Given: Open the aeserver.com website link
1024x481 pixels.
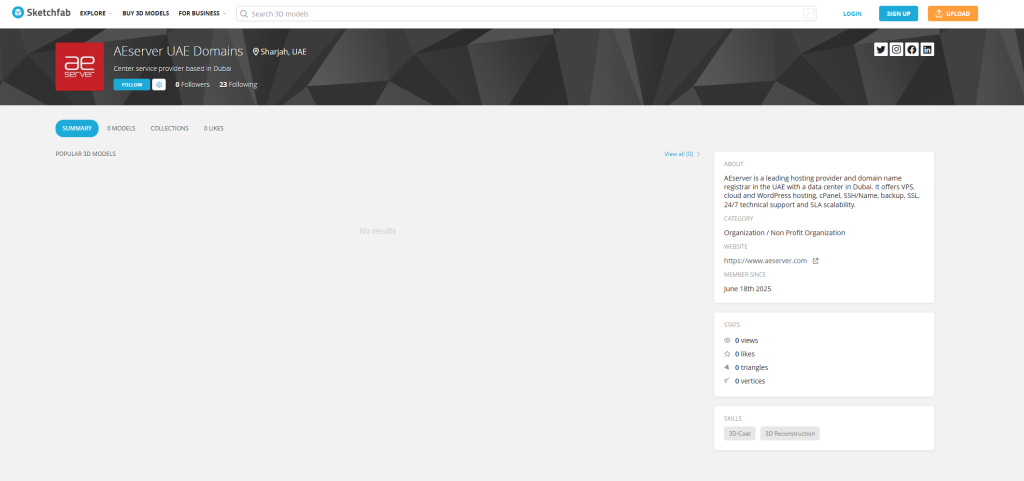Looking at the screenshot, I should point(765,260).
